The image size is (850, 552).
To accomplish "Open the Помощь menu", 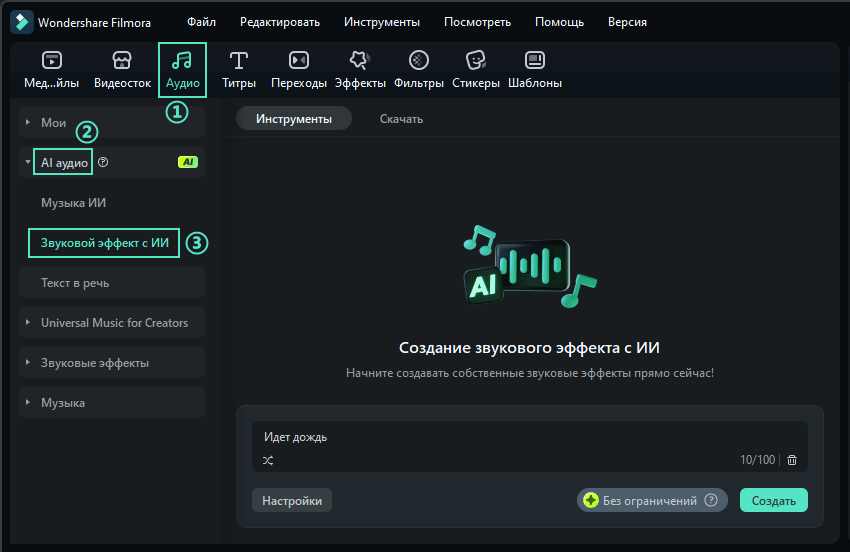I will tap(559, 22).
